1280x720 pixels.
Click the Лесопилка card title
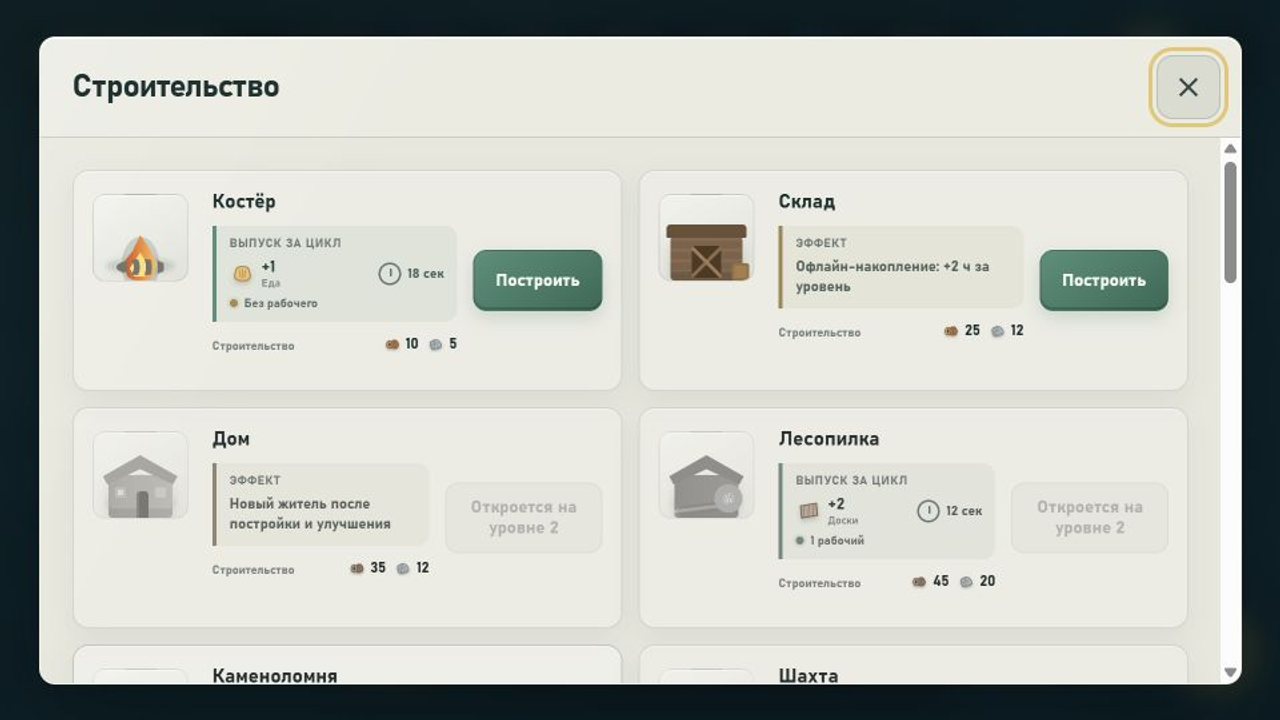[x=829, y=438]
